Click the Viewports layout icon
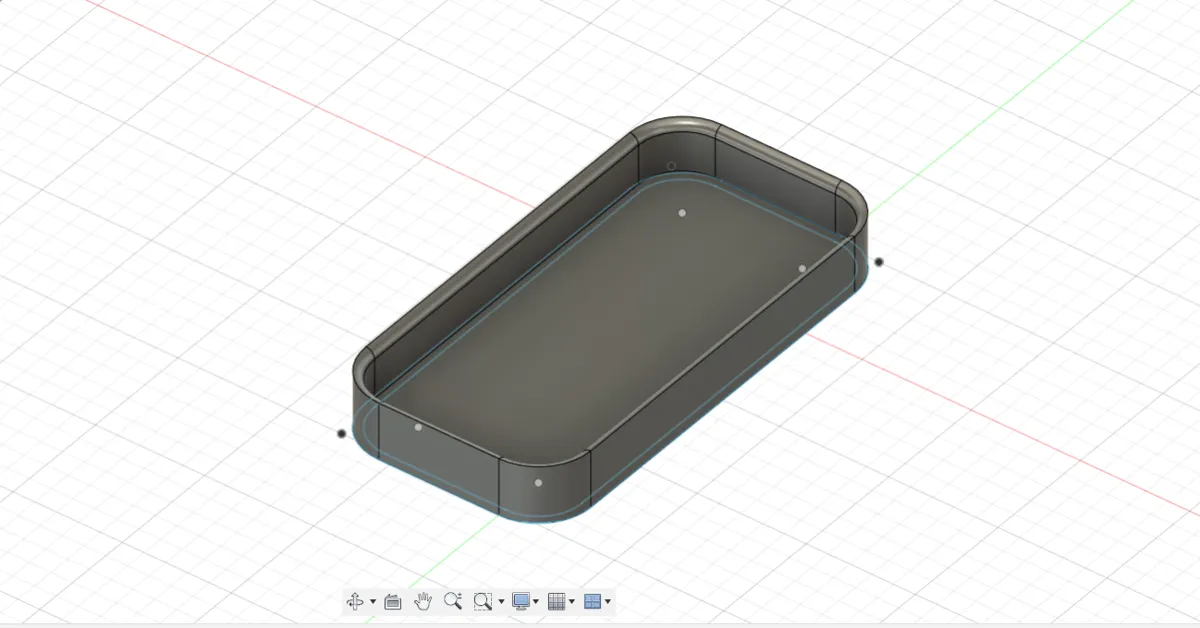The height and width of the screenshot is (628, 1200). click(593, 601)
